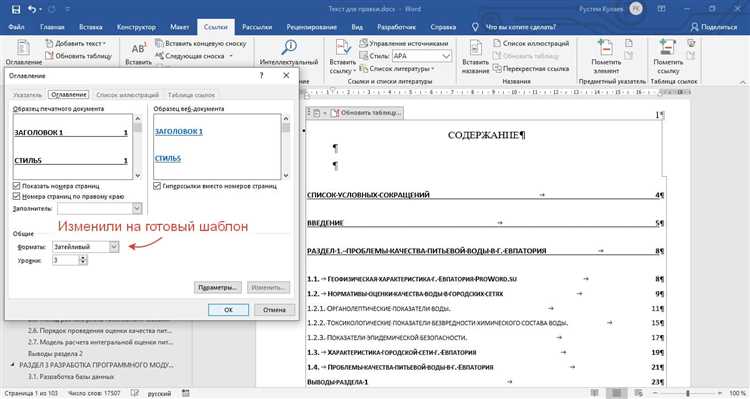
Task: Switch to the Рецензирование ribbon tab
Action: (x=311, y=27)
